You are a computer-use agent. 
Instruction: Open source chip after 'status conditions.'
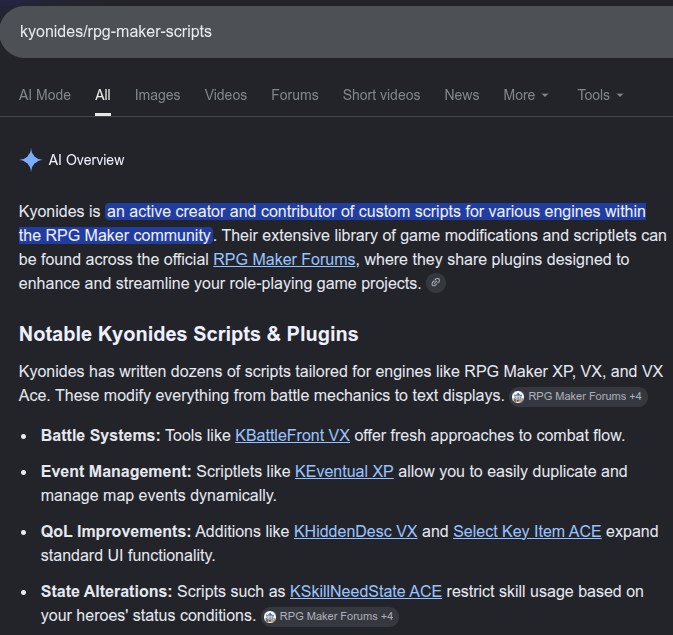pos(330,617)
